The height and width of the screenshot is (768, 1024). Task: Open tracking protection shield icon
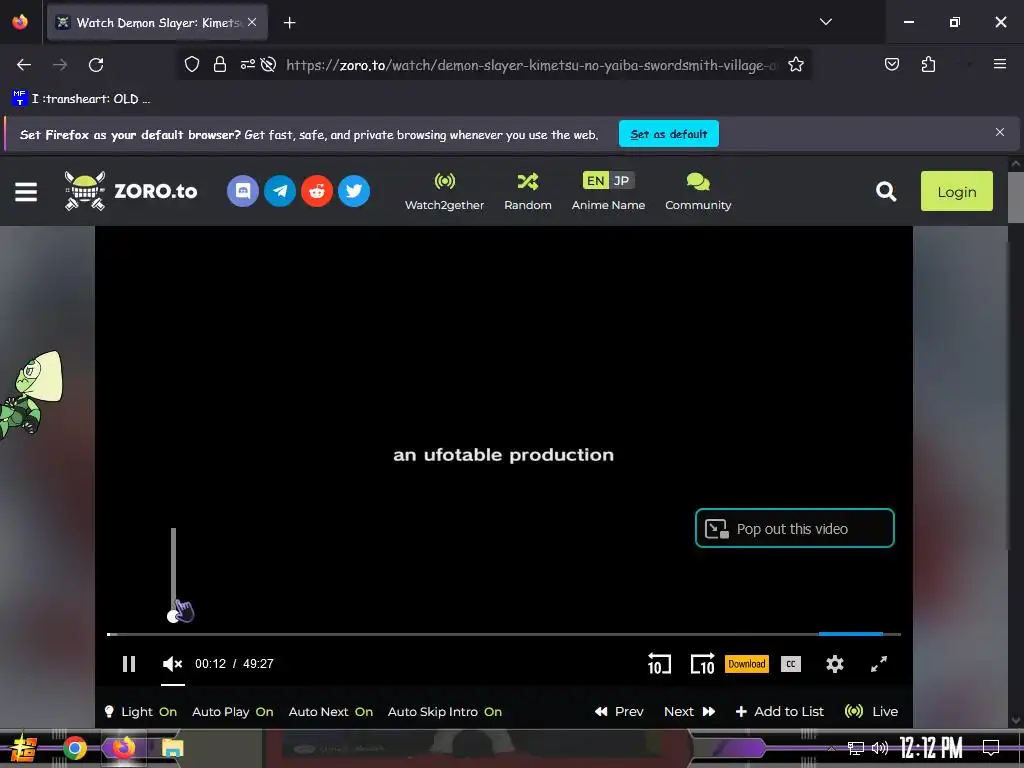tap(191, 65)
